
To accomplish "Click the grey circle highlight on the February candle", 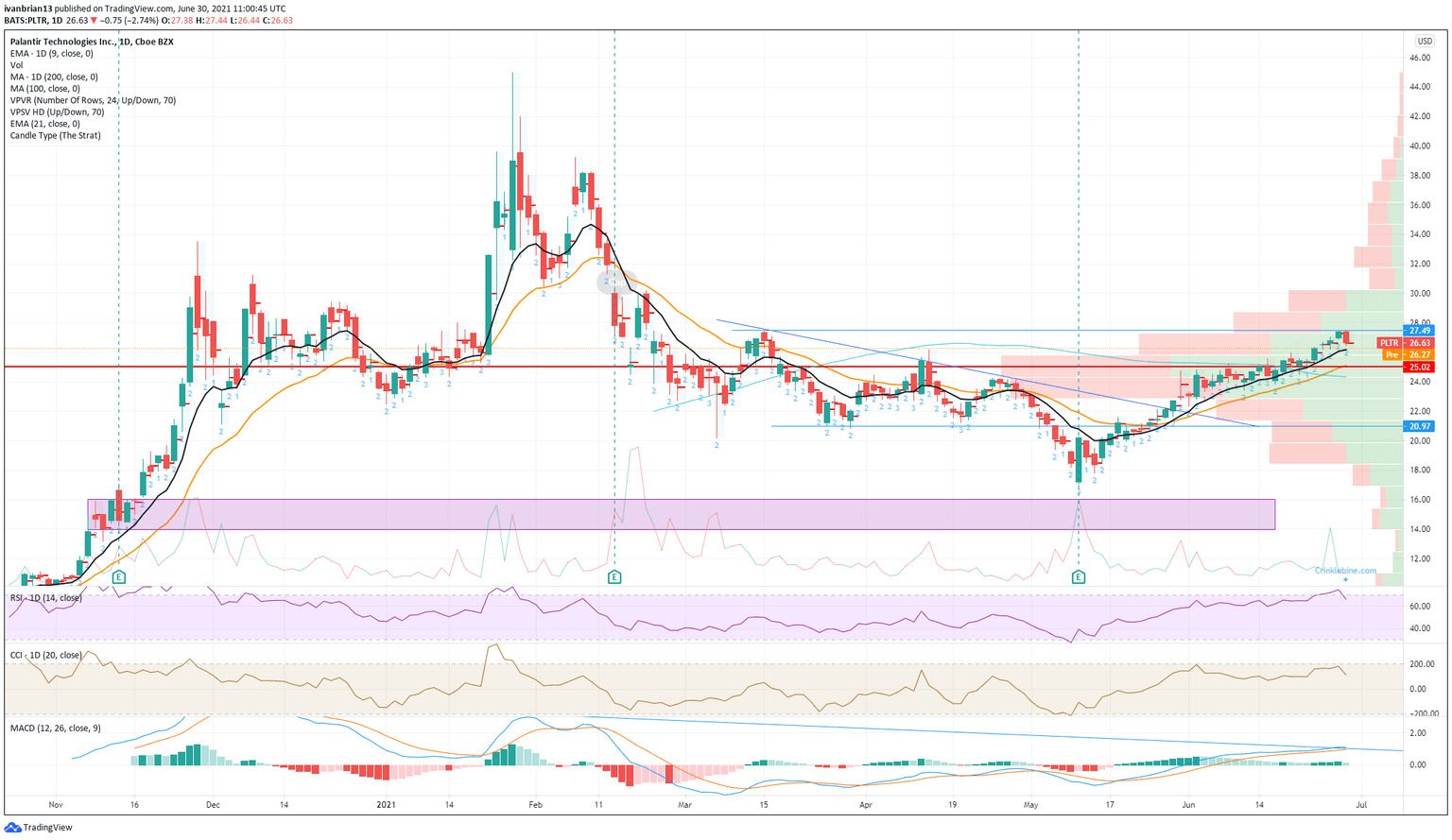I will pos(616,282).
